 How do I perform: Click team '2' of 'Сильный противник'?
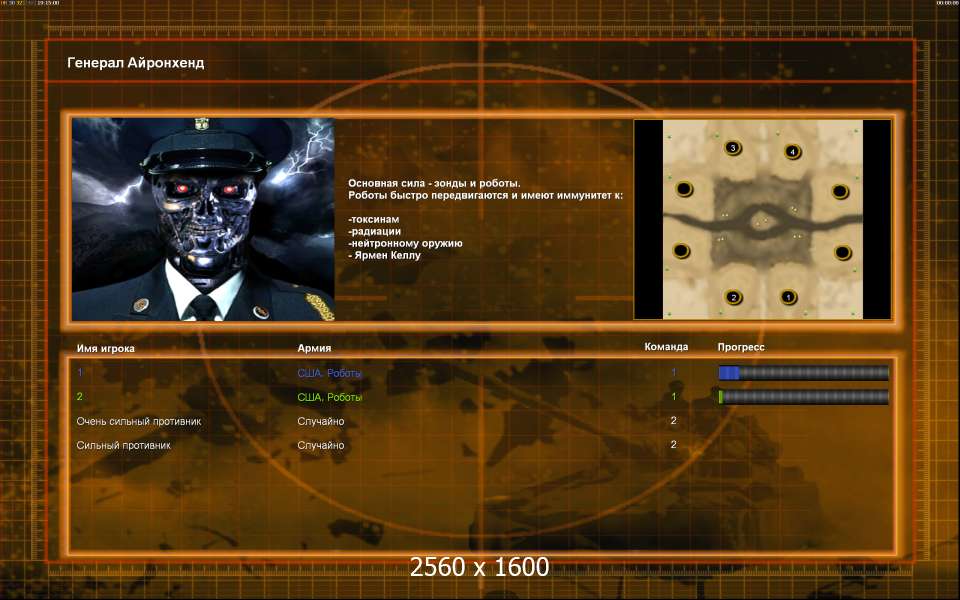click(673, 444)
